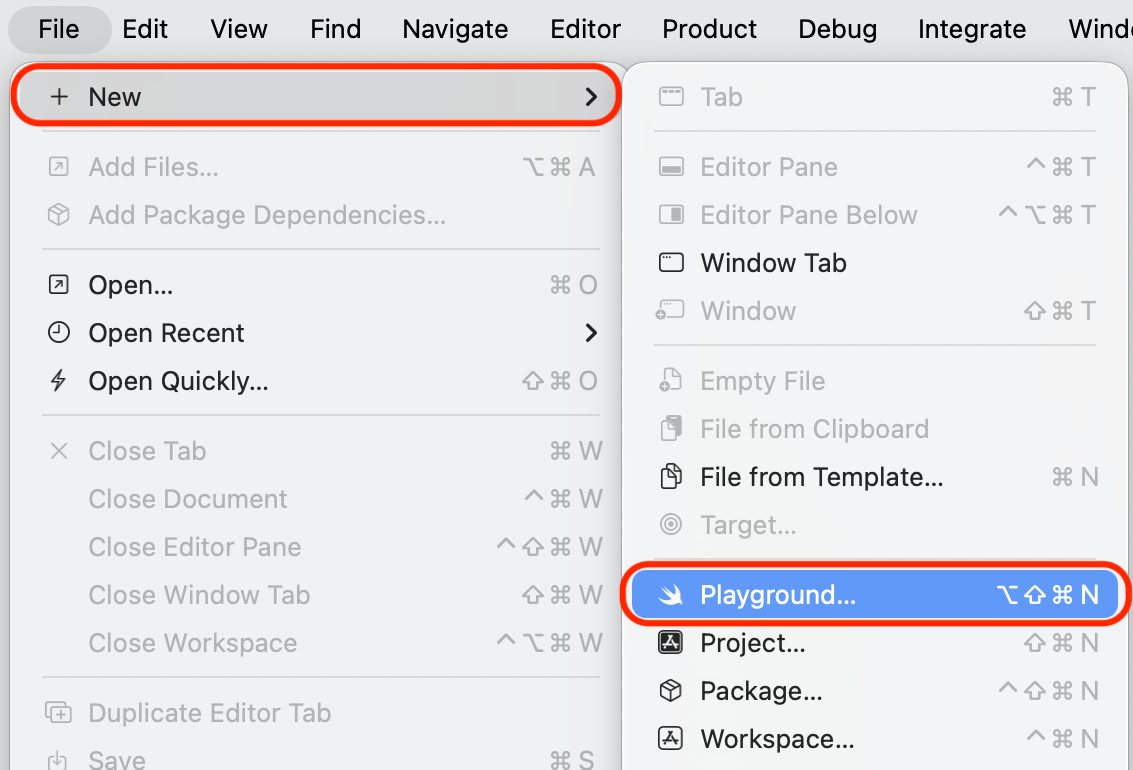Click the Open Quickly lightning bolt icon

[59, 381]
